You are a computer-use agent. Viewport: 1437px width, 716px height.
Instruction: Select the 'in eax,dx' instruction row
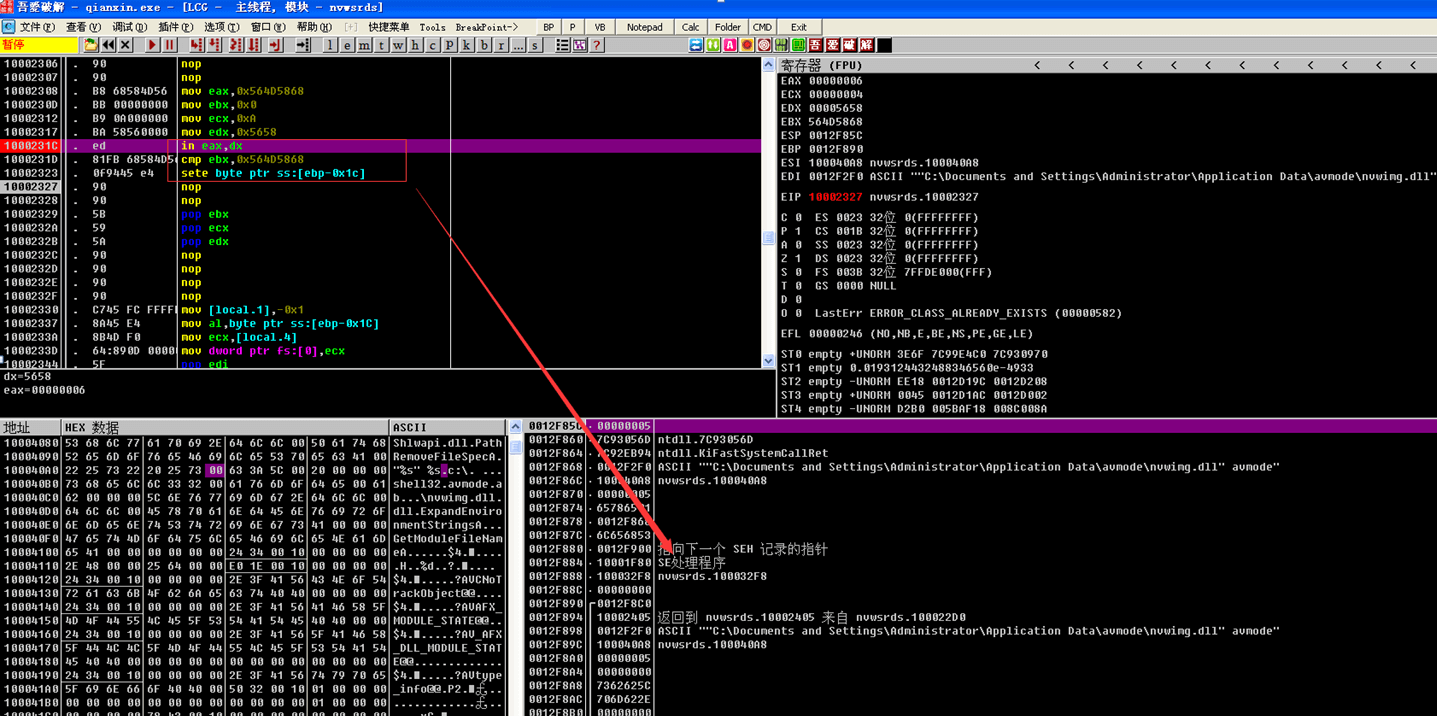pyautogui.click(x=380, y=146)
